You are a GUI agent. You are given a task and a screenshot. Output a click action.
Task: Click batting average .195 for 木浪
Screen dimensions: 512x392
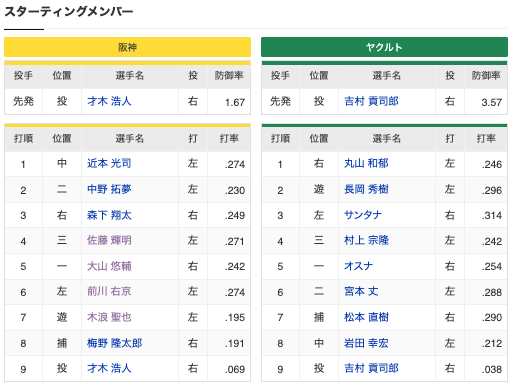pyautogui.click(x=235, y=318)
